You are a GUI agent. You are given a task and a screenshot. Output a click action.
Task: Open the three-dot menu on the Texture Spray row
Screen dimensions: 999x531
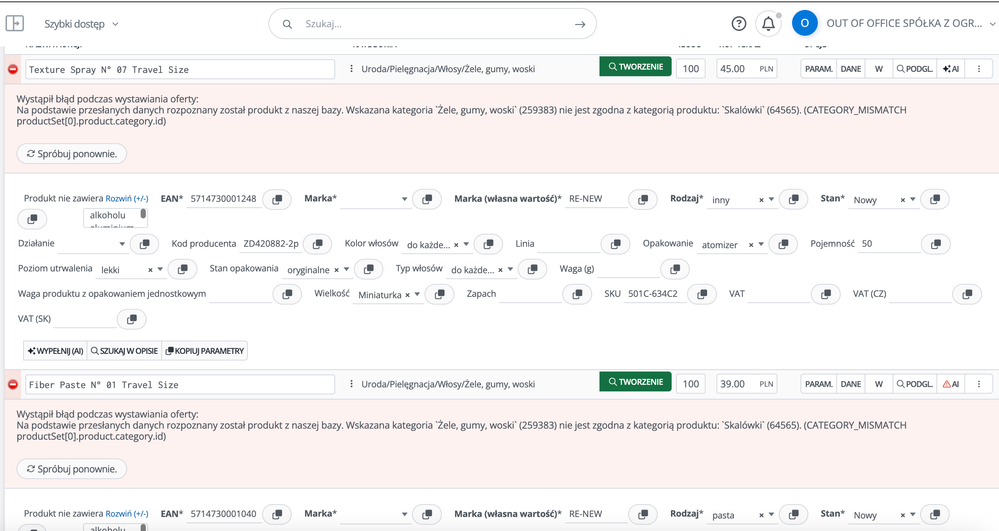[x=979, y=69]
